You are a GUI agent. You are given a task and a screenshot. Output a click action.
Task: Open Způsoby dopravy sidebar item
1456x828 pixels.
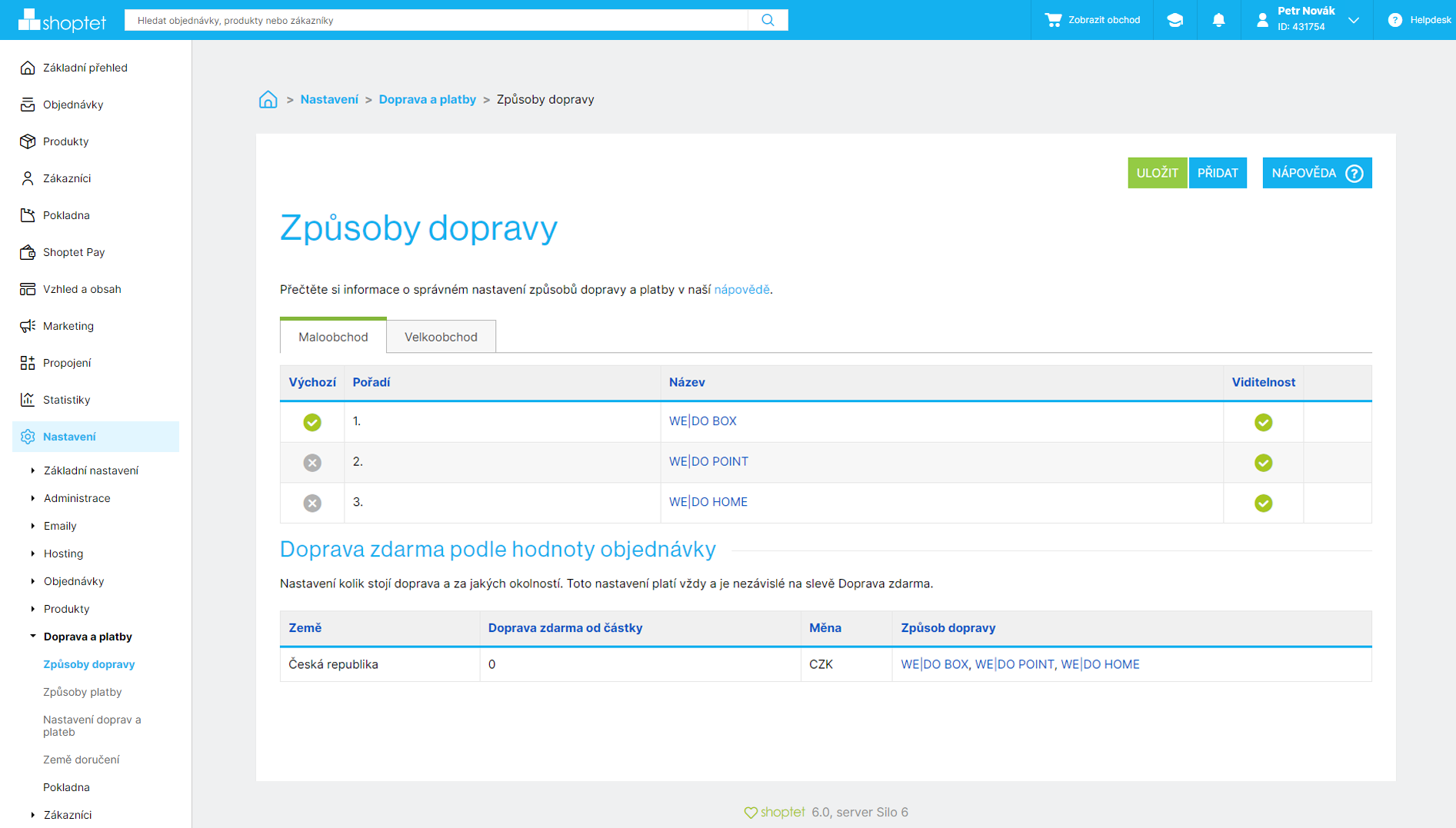[89, 664]
